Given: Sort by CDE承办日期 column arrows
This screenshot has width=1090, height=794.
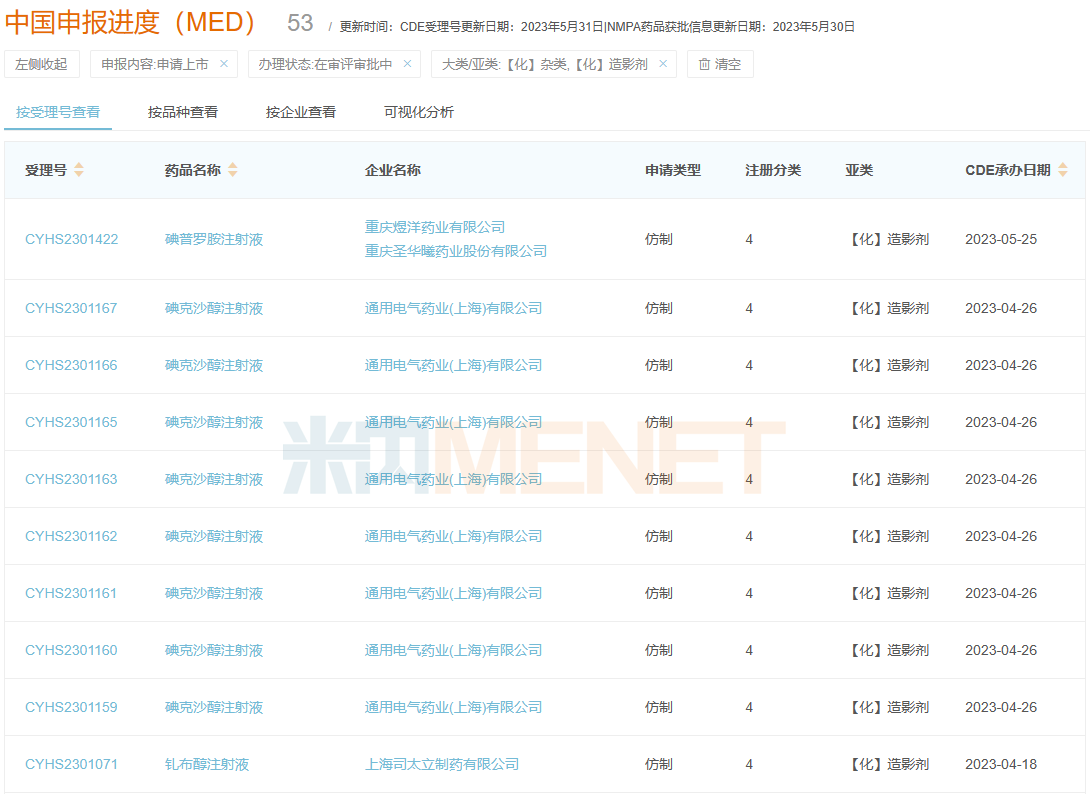Looking at the screenshot, I should 1062,170.
